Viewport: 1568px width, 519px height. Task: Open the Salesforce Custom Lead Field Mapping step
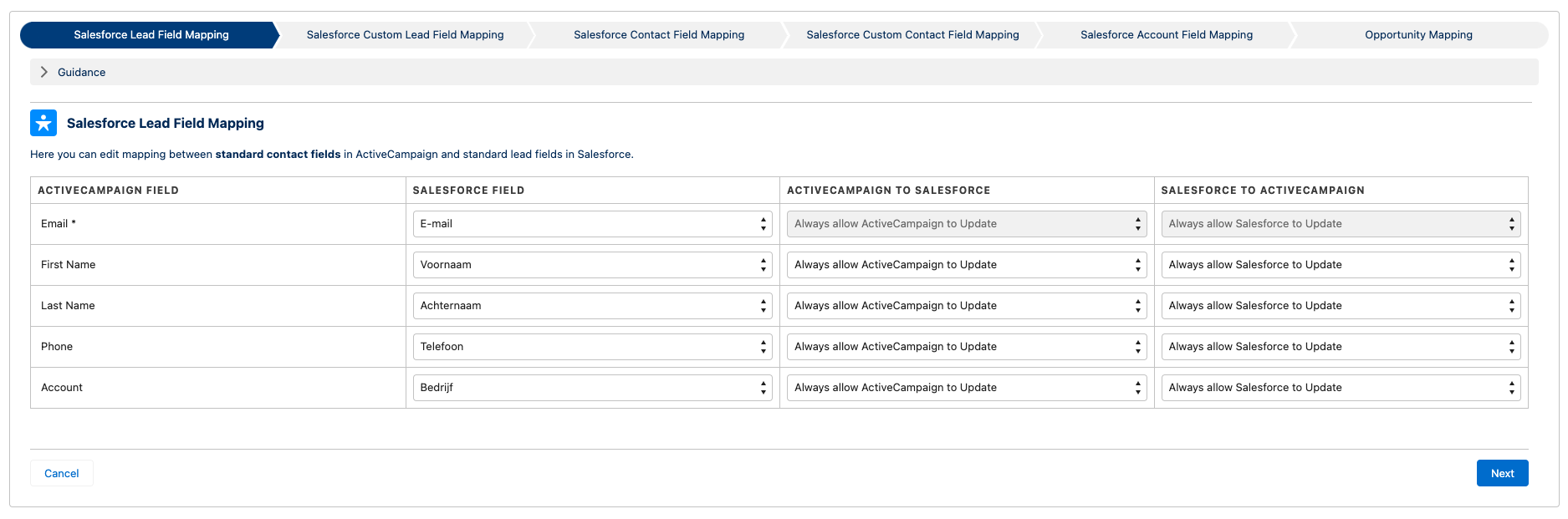[x=405, y=35]
